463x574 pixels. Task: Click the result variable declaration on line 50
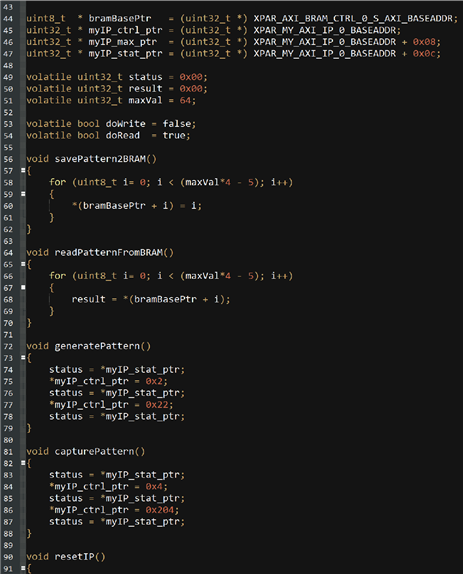coord(145,89)
